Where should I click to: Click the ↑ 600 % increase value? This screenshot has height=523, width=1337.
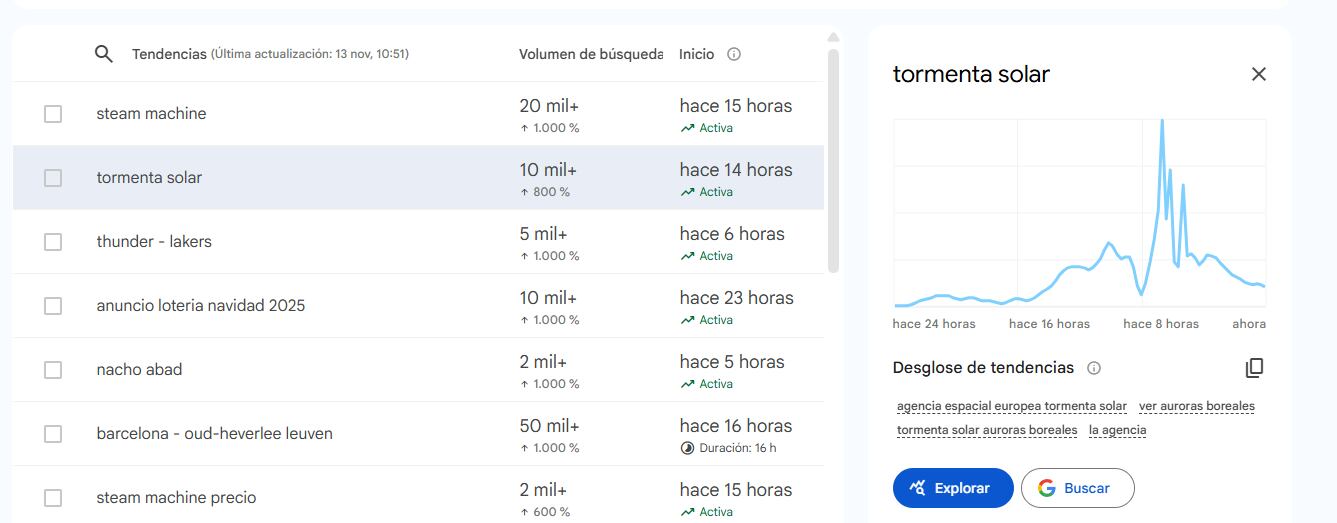pos(545,512)
